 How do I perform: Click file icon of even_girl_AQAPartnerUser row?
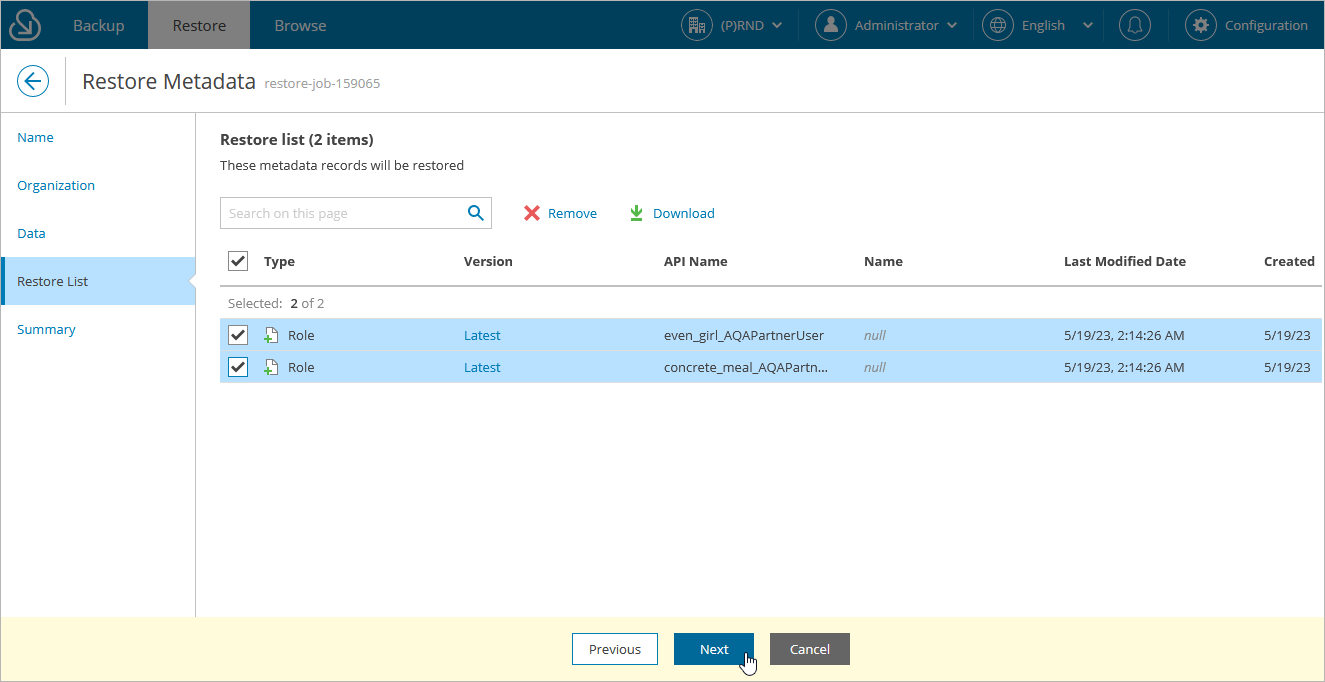click(271, 335)
